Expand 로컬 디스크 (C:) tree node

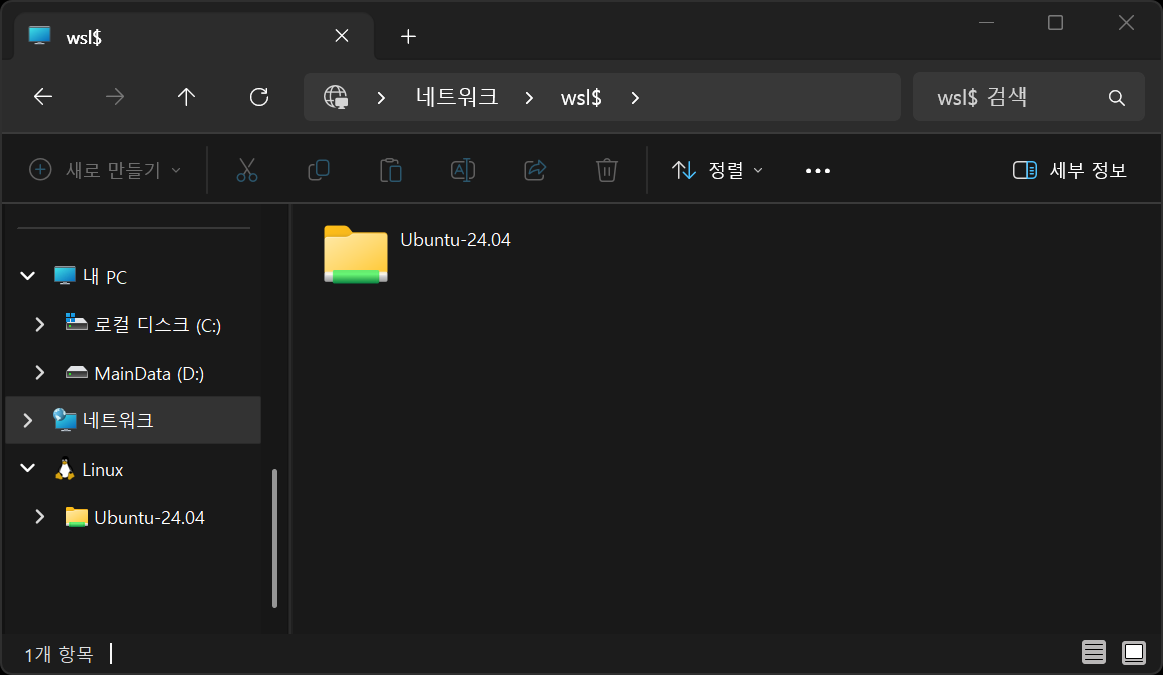click(x=40, y=324)
